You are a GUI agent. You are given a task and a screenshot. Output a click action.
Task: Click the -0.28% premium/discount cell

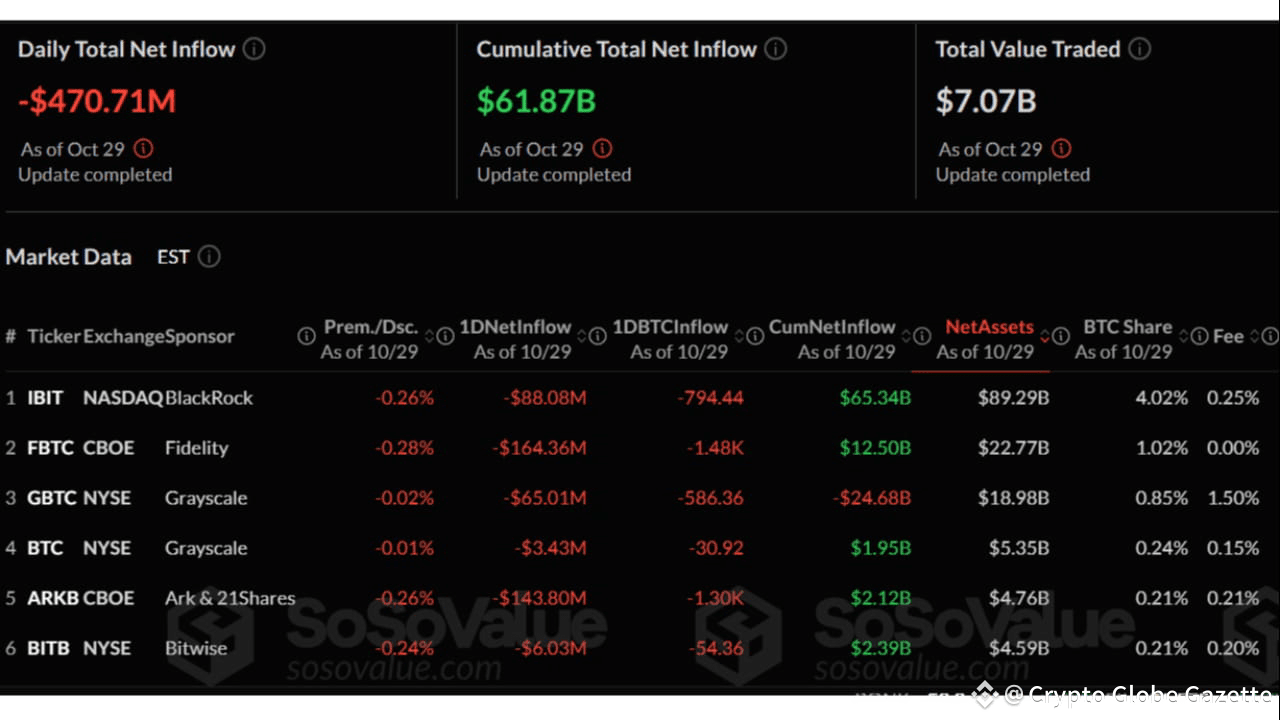404,448
